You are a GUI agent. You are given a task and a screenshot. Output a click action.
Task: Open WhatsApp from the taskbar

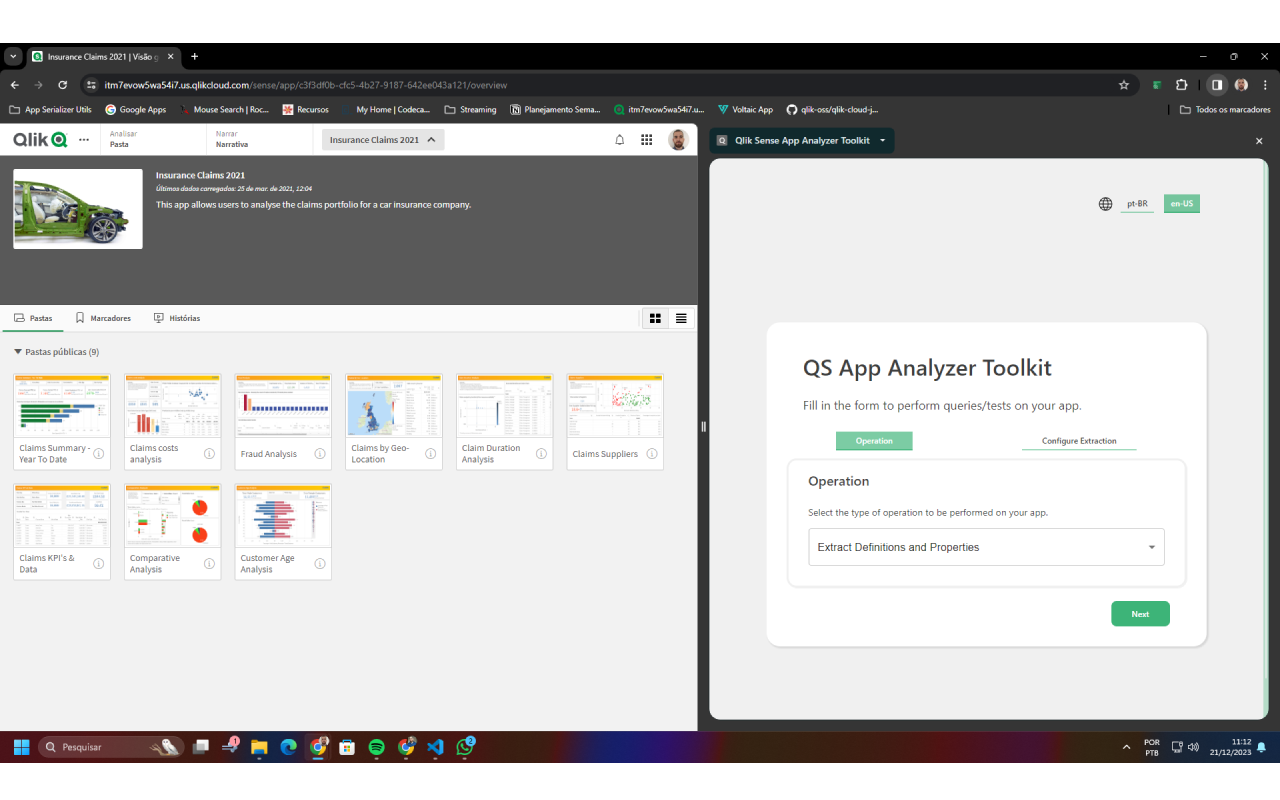click(x=465, y=746)
